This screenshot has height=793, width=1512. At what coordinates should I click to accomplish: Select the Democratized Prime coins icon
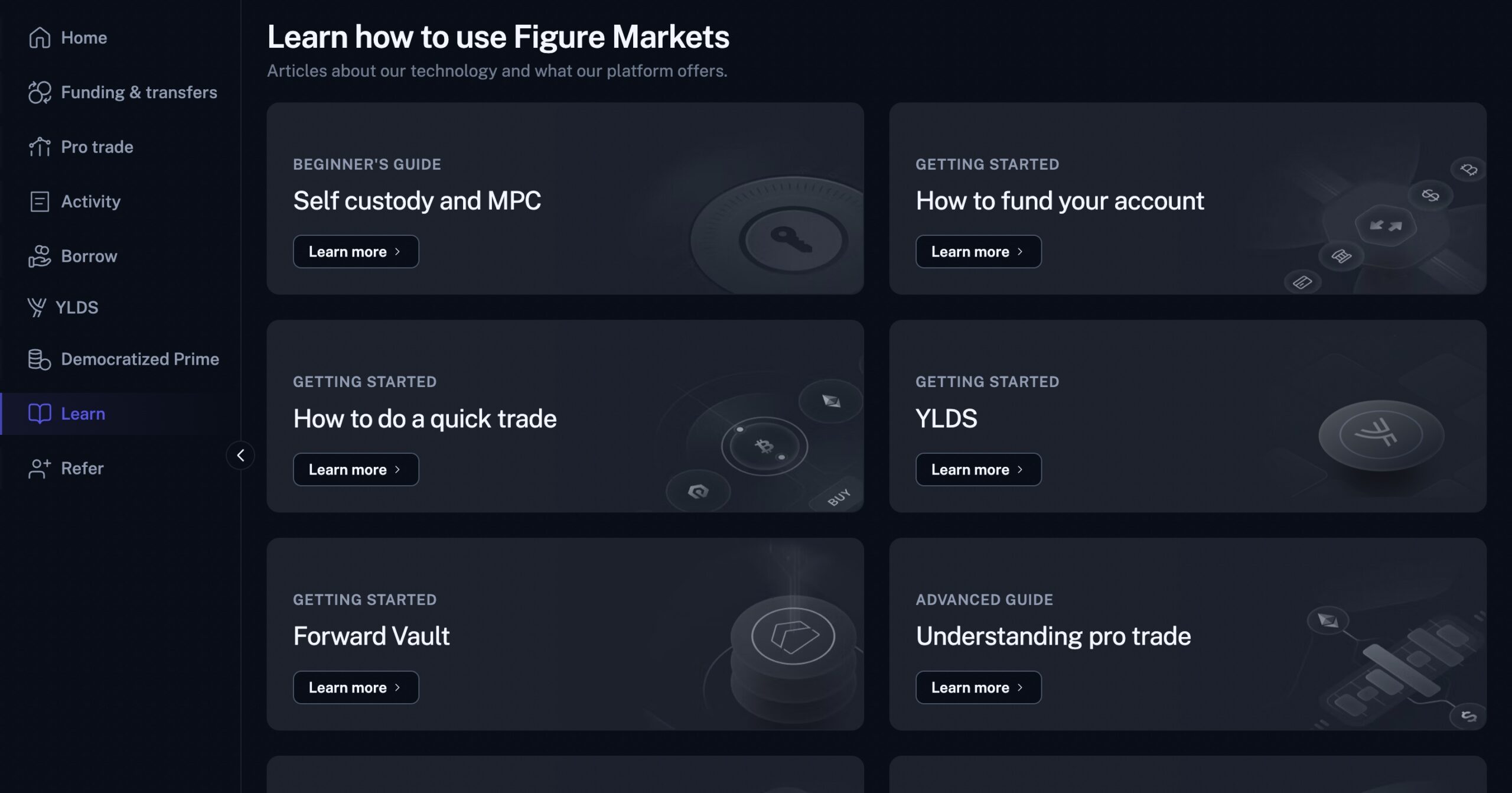coord(39,359)
